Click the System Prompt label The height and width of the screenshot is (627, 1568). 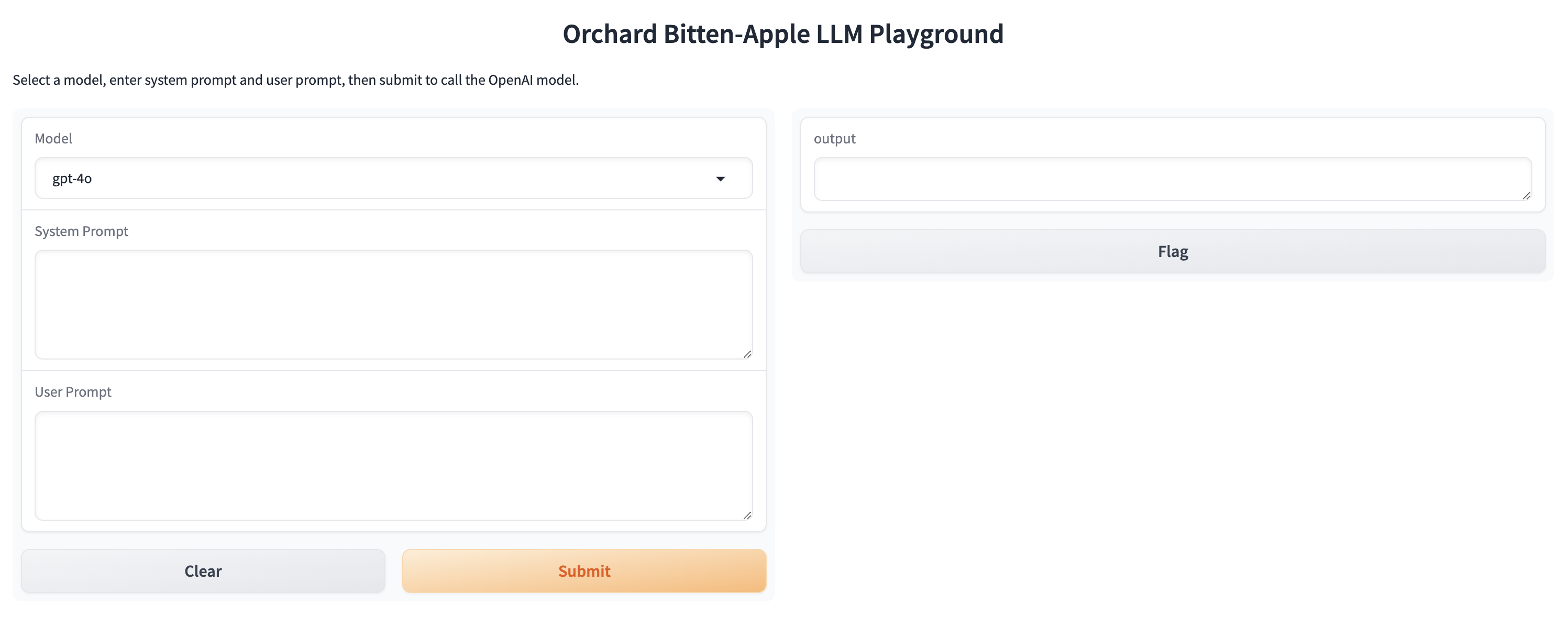[x=81, y=231]
